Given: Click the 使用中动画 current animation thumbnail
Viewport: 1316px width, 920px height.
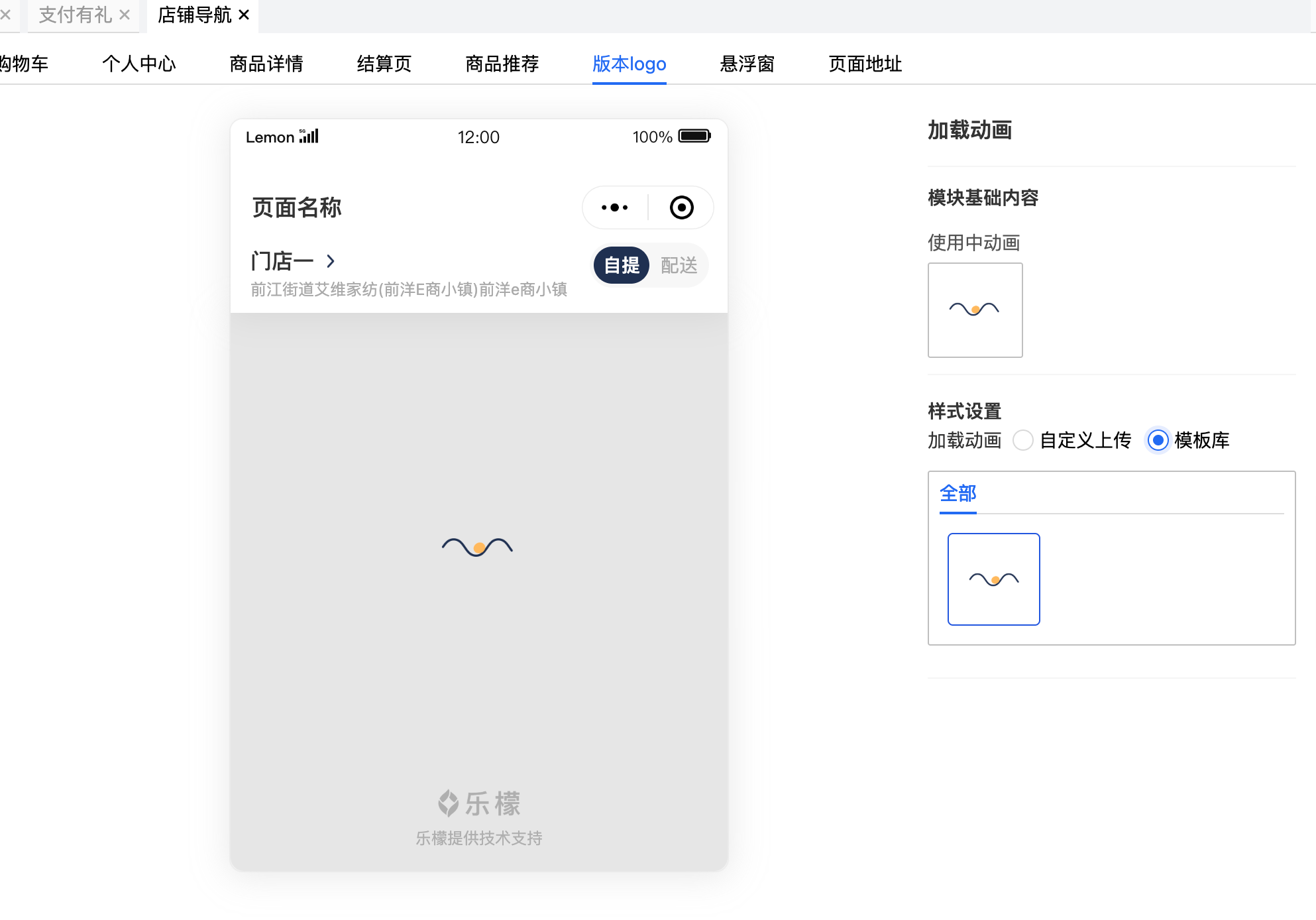Looking at the screenshot, I should tap(975, 310).
